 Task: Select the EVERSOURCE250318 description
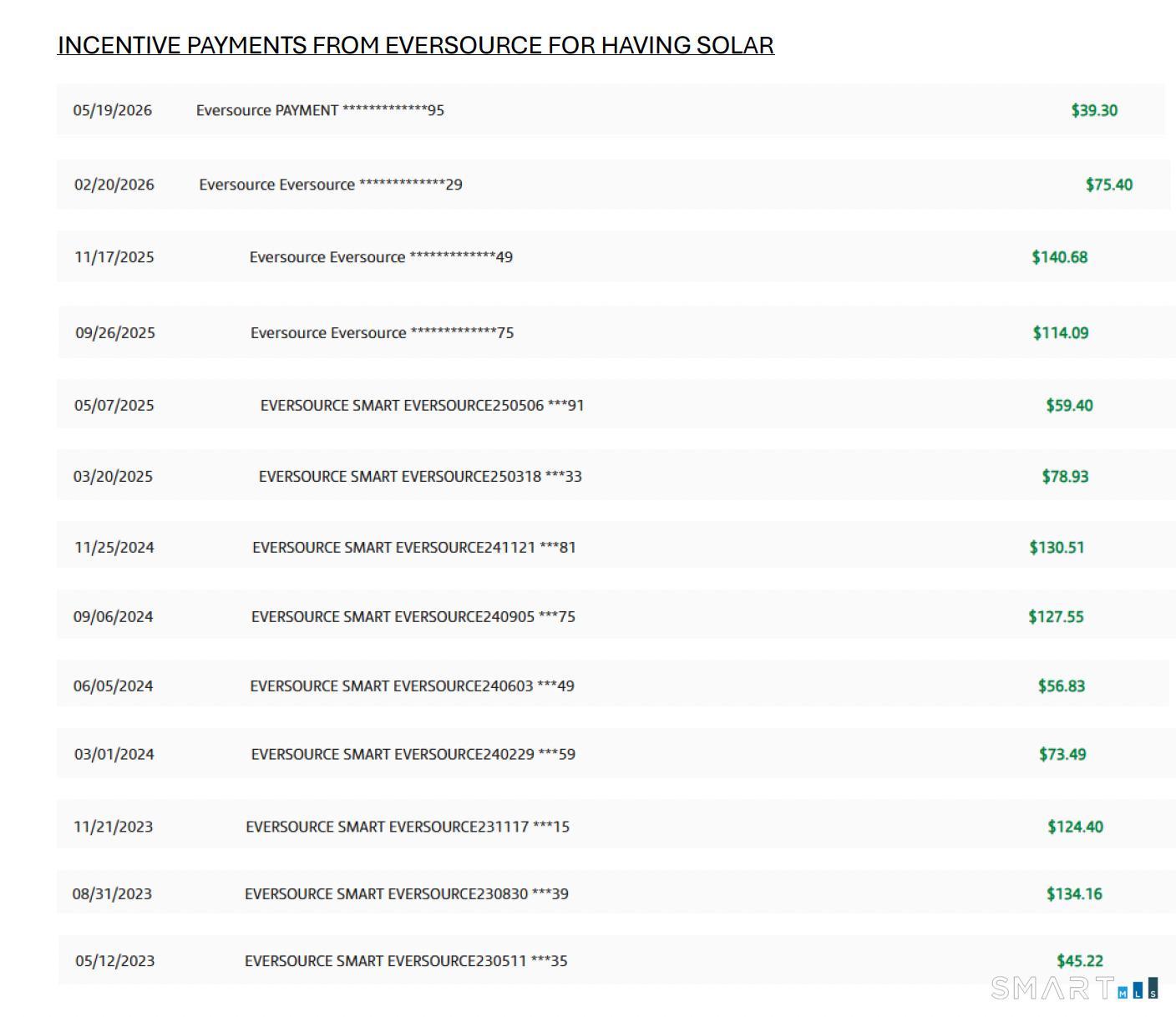(420, 477)
